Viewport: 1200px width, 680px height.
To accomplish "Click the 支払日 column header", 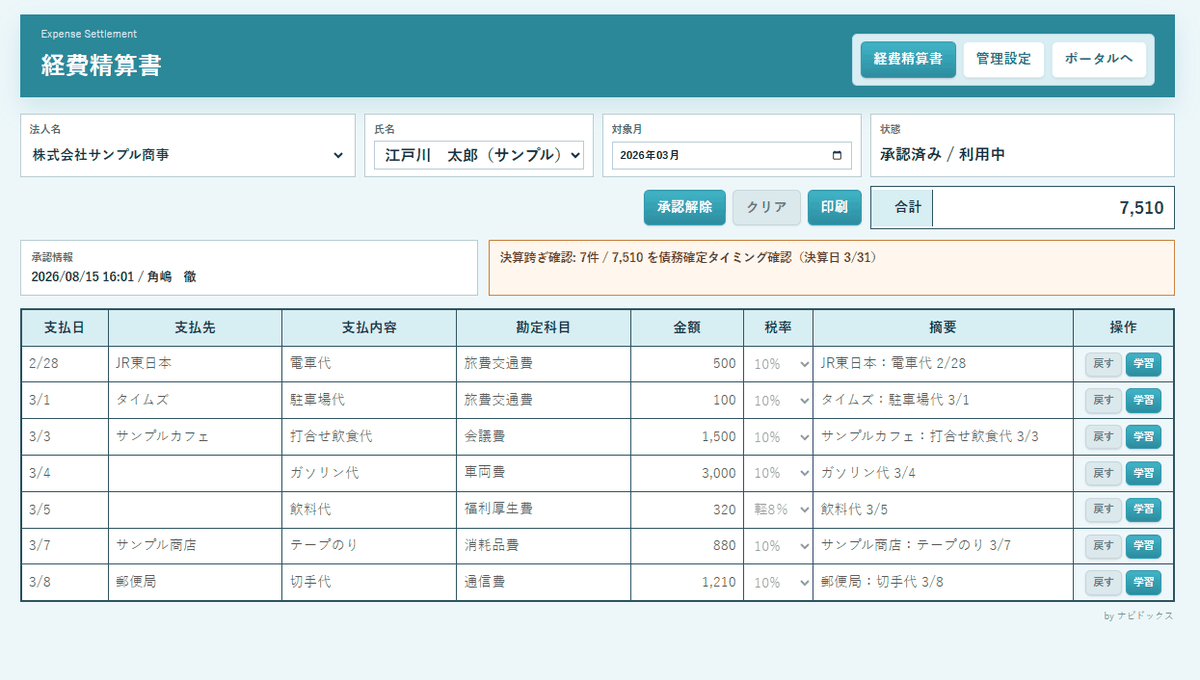I will click(x=65, y=328).
